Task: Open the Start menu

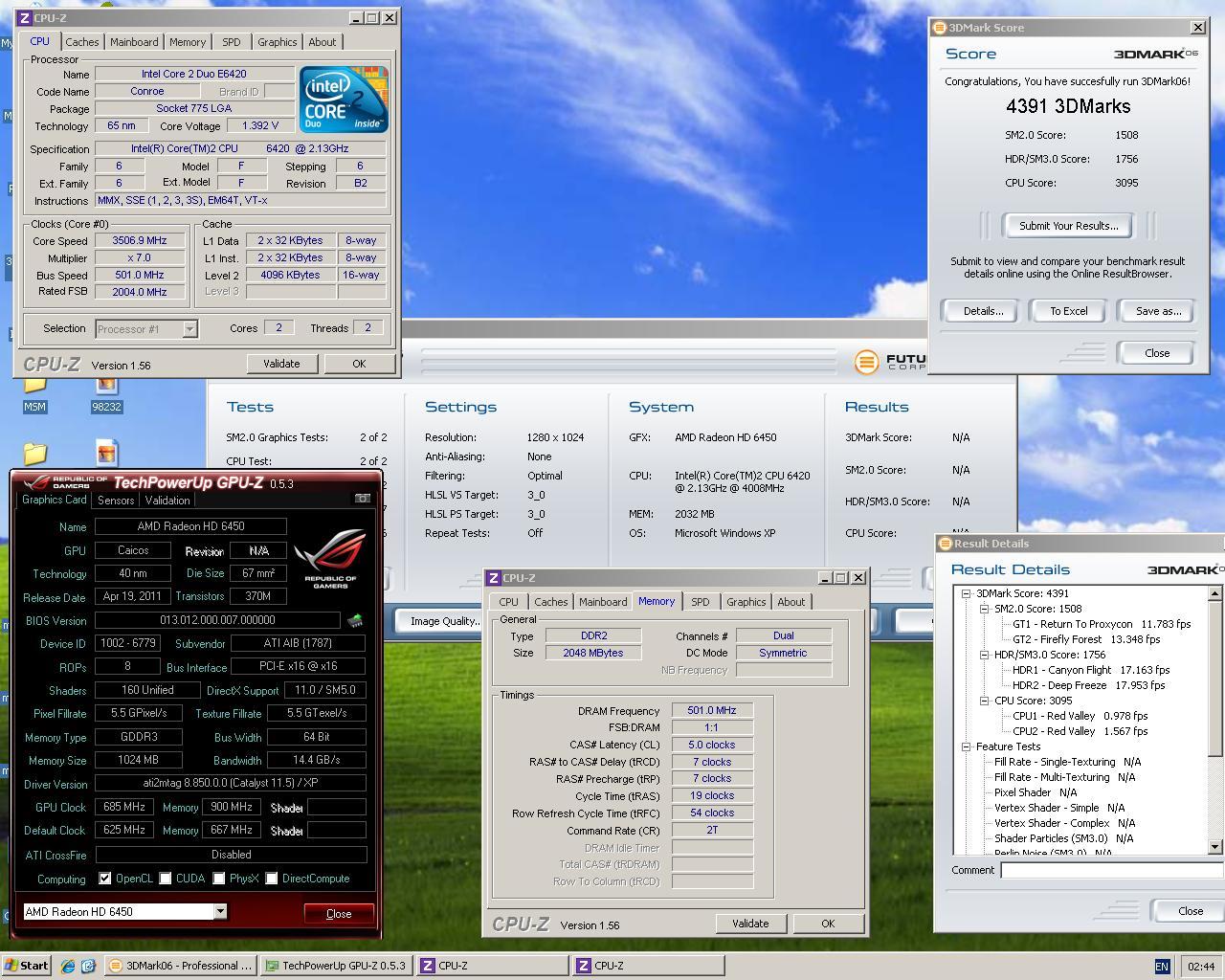Action: (x=26, y=966)
